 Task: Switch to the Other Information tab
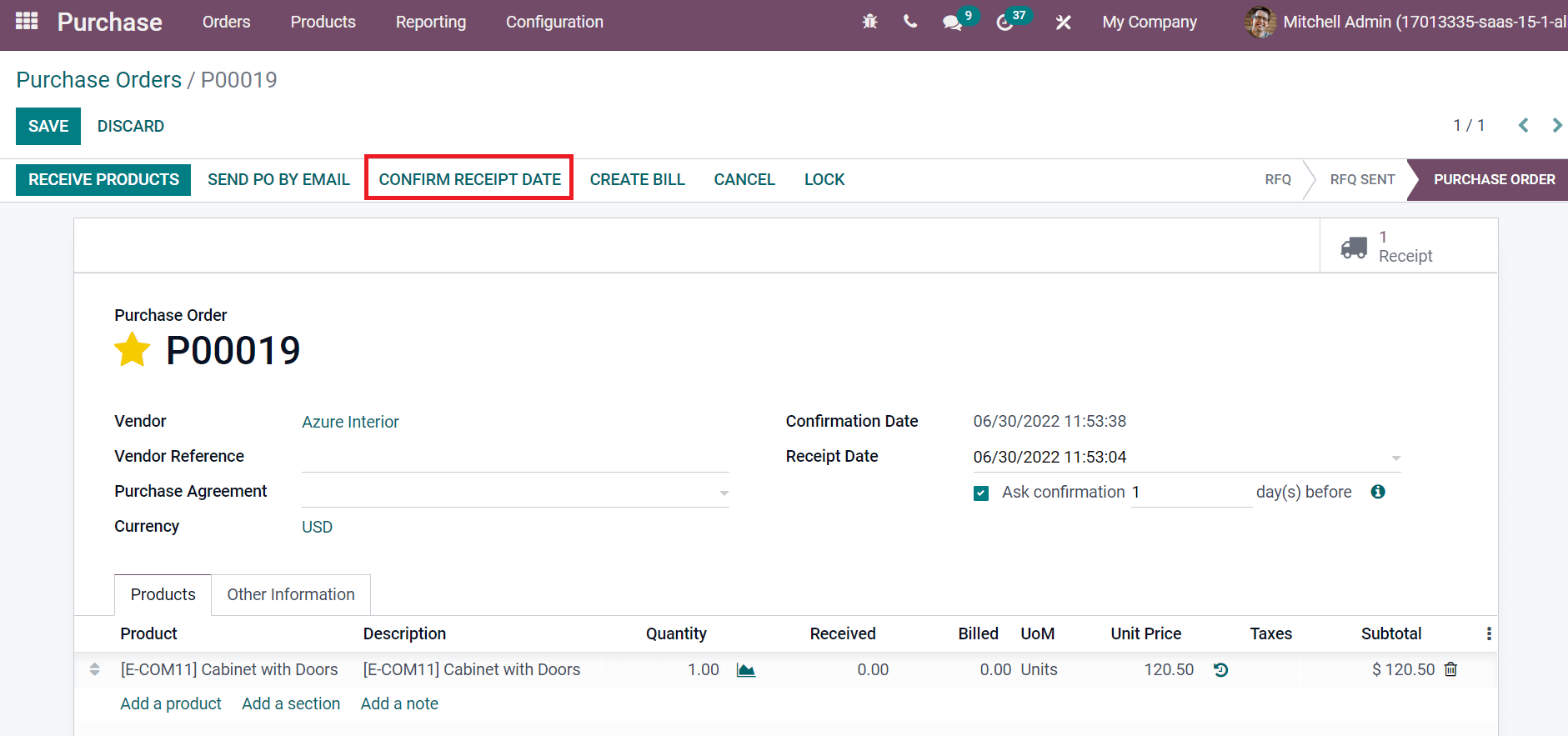click(291, 594)
